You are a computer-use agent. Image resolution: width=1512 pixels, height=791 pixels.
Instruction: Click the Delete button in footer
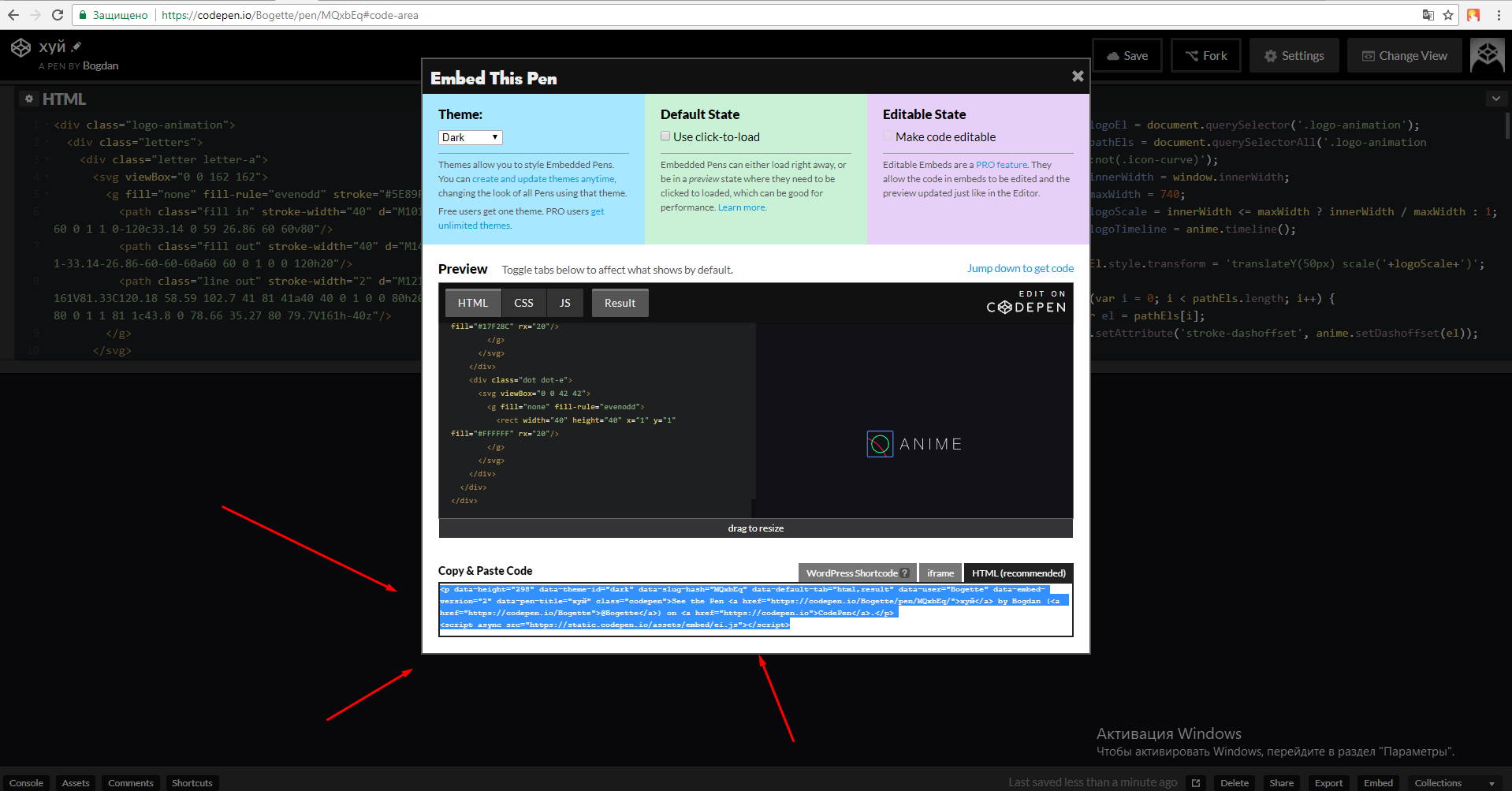[1235, 783]
